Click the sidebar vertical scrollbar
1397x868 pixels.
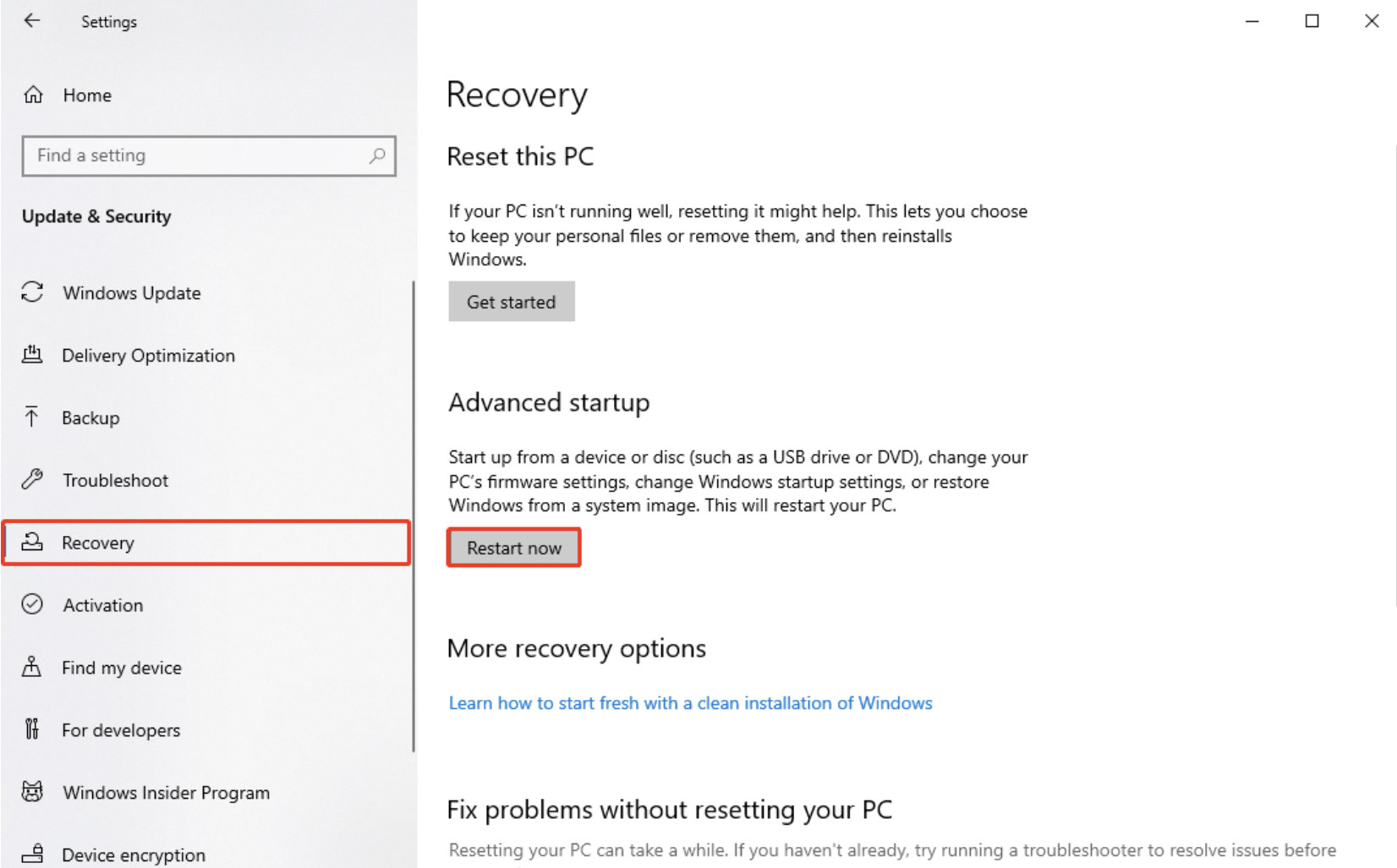click(414, 516)
